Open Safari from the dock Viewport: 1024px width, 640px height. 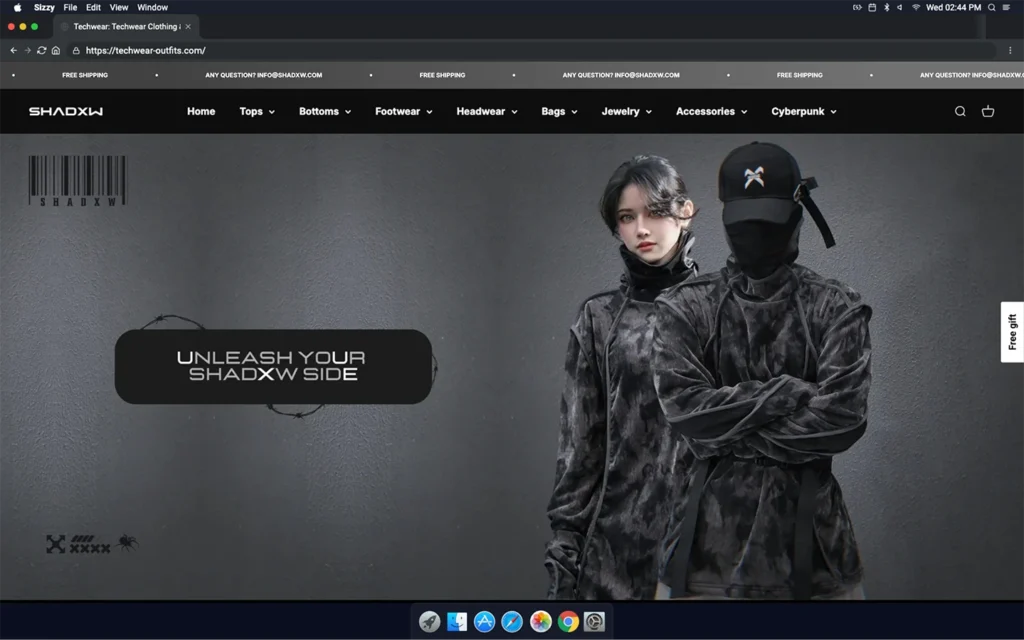click(512, 622)
